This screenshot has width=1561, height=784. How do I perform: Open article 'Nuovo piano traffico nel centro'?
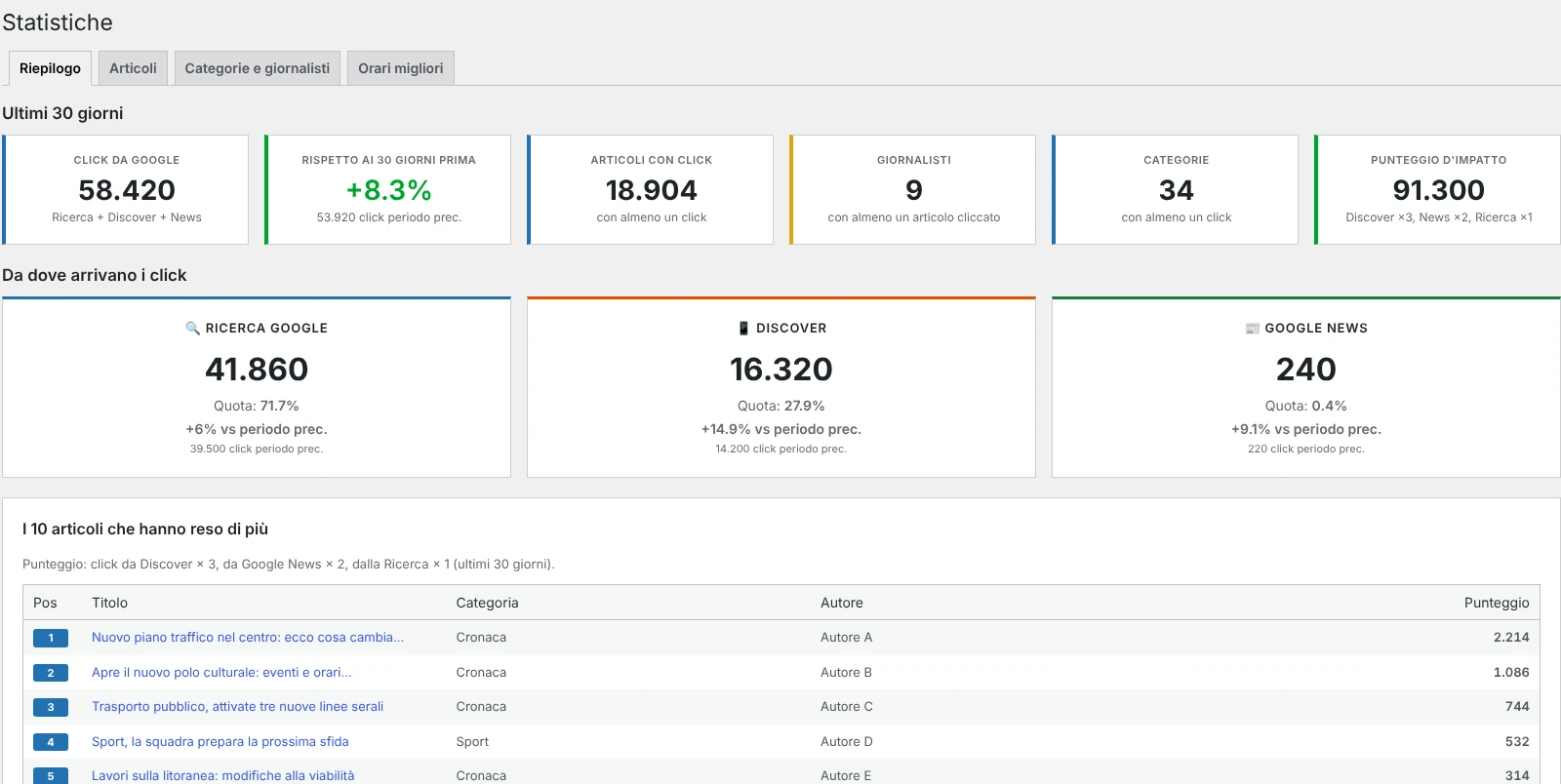248,638
